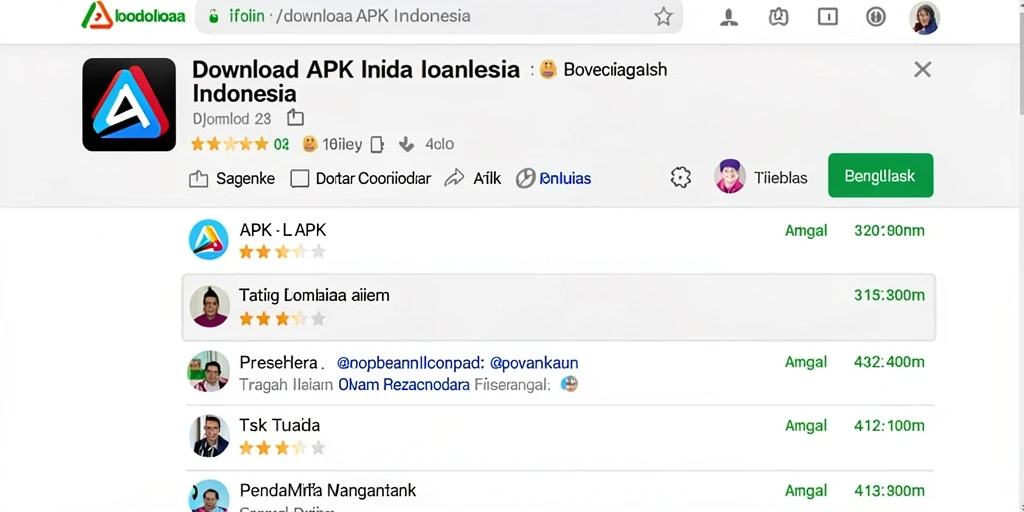This screenshot has height=512, width=1024.
Task: Click the circular pause icon in browser toolbar
Action: [x=876, y=17]
